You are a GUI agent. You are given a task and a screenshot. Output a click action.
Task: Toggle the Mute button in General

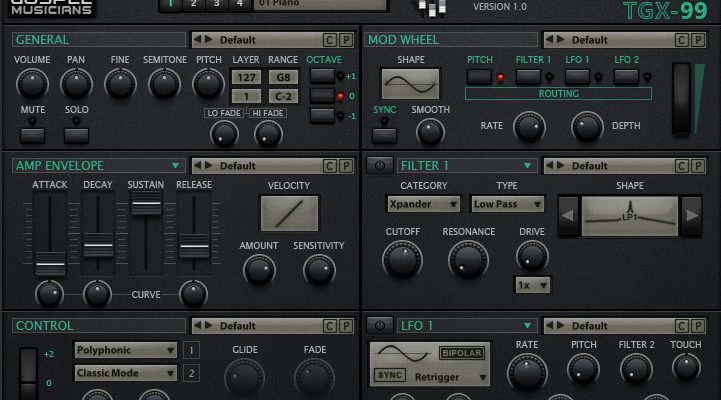tap(33, 134)
